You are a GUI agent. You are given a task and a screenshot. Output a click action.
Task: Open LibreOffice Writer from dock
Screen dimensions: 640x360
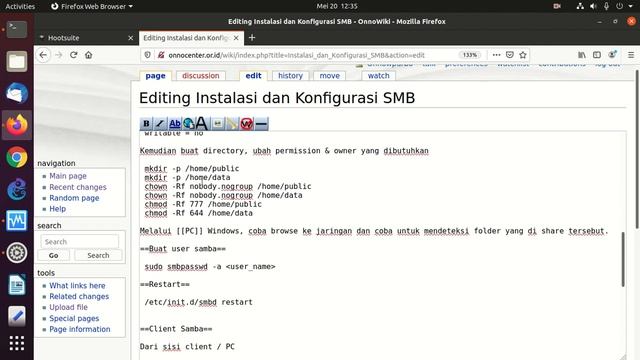tap(17, 284)
